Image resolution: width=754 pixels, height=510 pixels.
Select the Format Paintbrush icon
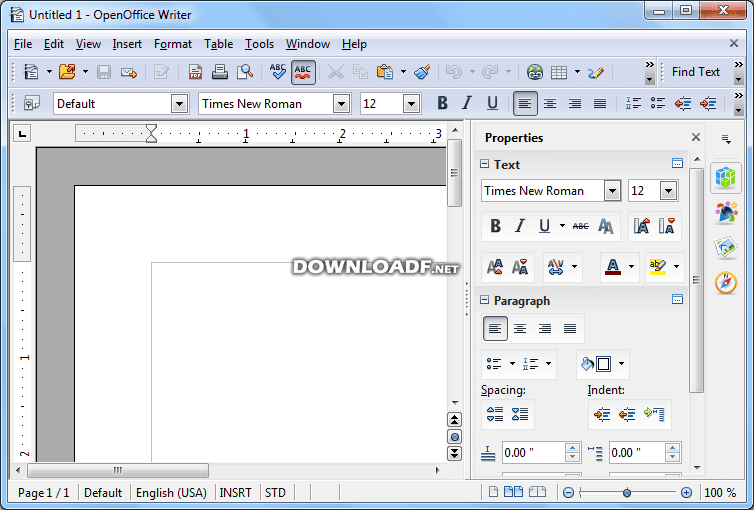tap(422, 72)
